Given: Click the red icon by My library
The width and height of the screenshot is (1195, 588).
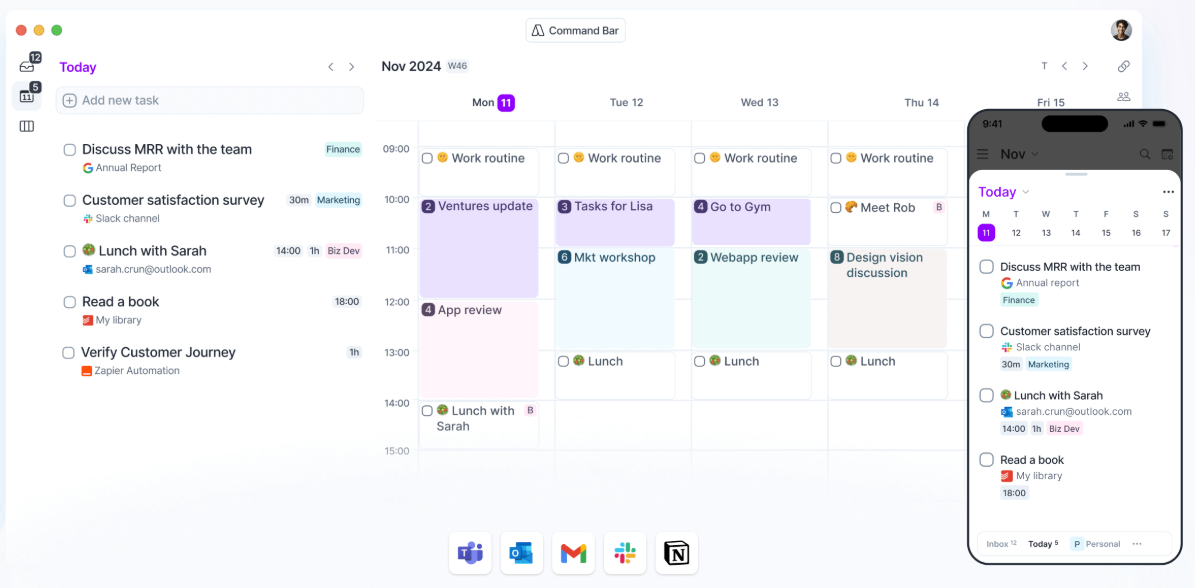Looking at the screenshot, I should pos(88,320).
